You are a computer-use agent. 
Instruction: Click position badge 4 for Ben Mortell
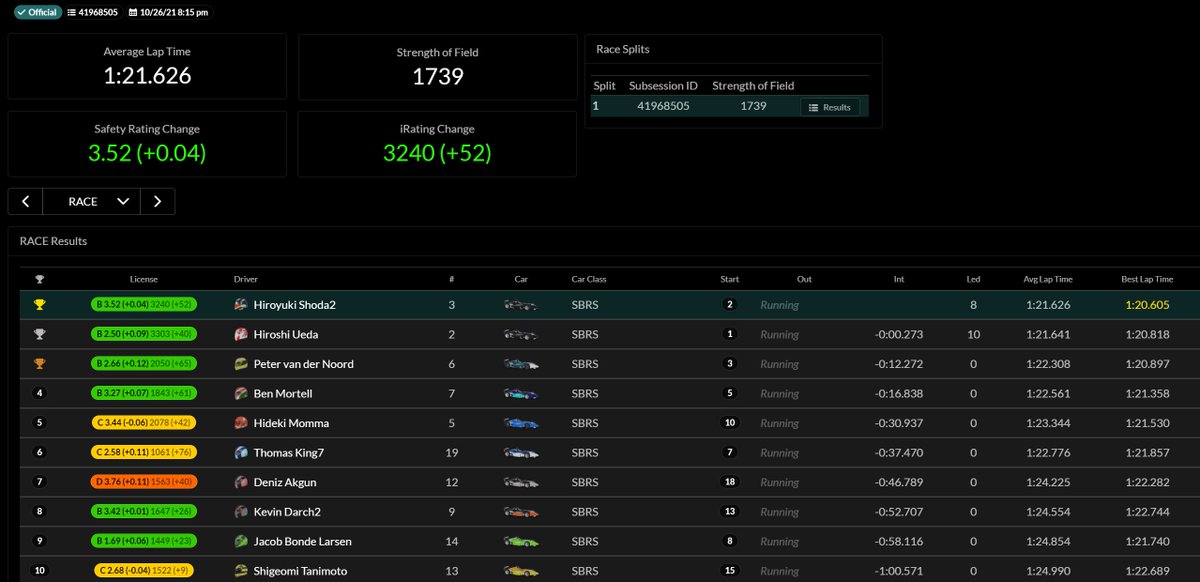click(40, 393)
